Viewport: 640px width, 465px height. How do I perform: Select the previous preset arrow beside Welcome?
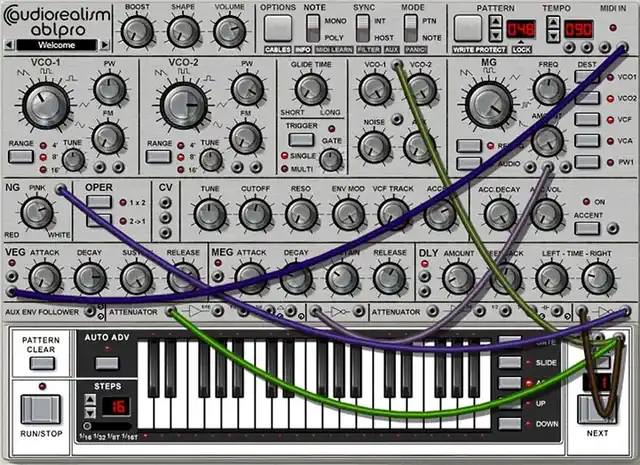tap(9, 45)
